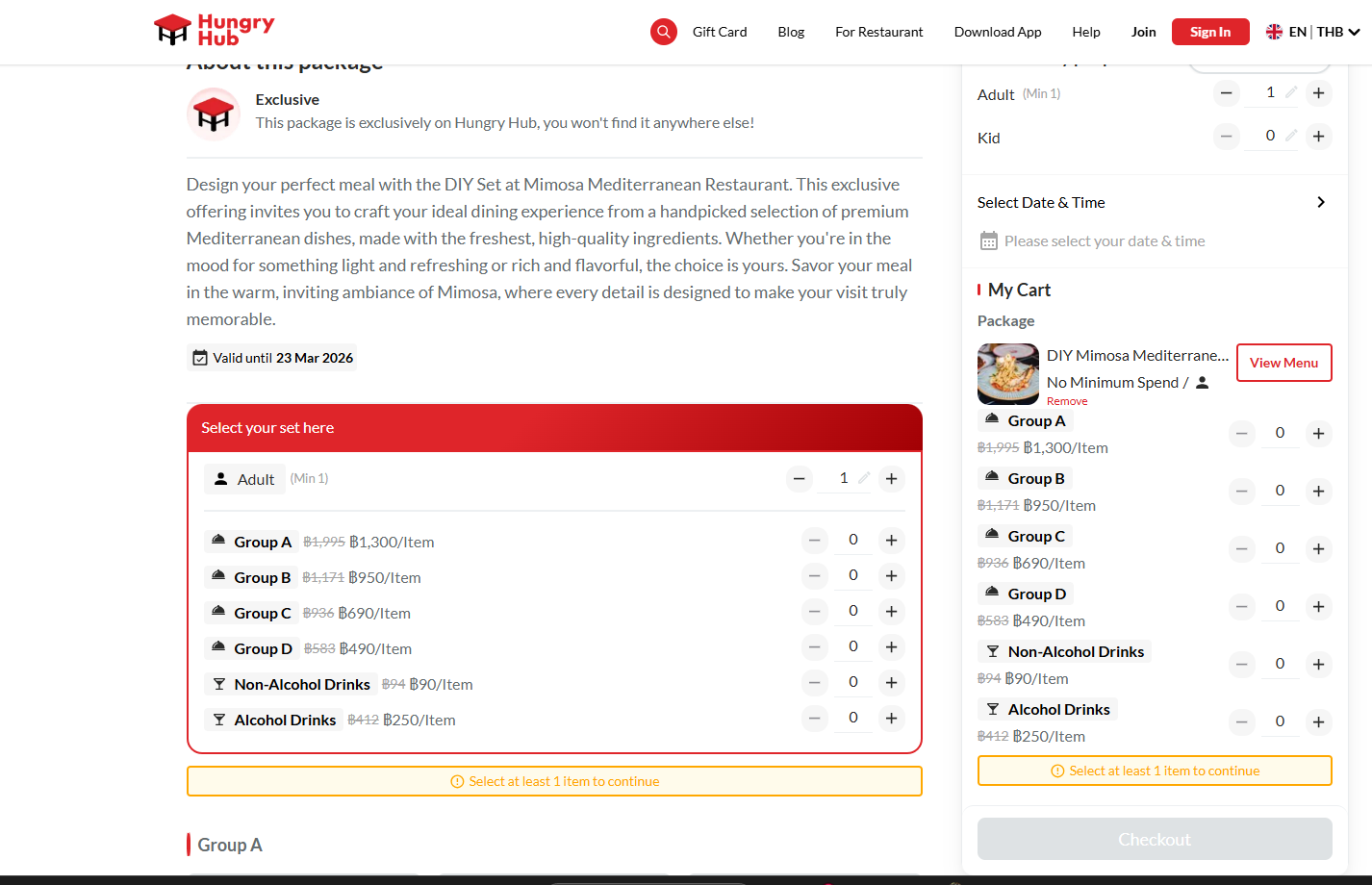Add one Group B item in set selector
Screen dimensions: 1372x885
pos(891,576)
